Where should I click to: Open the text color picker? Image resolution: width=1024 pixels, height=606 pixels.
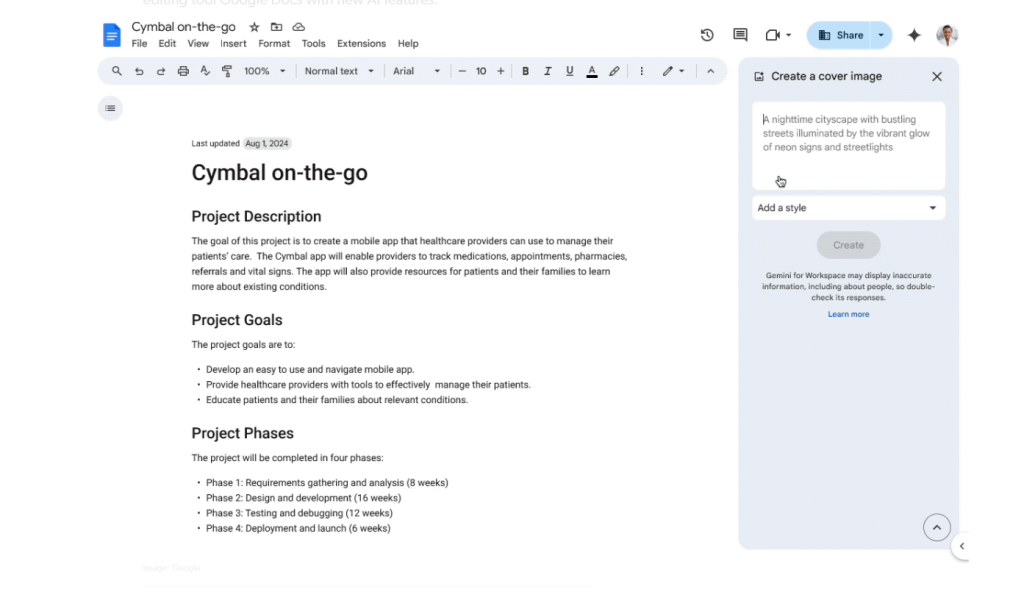591,71
